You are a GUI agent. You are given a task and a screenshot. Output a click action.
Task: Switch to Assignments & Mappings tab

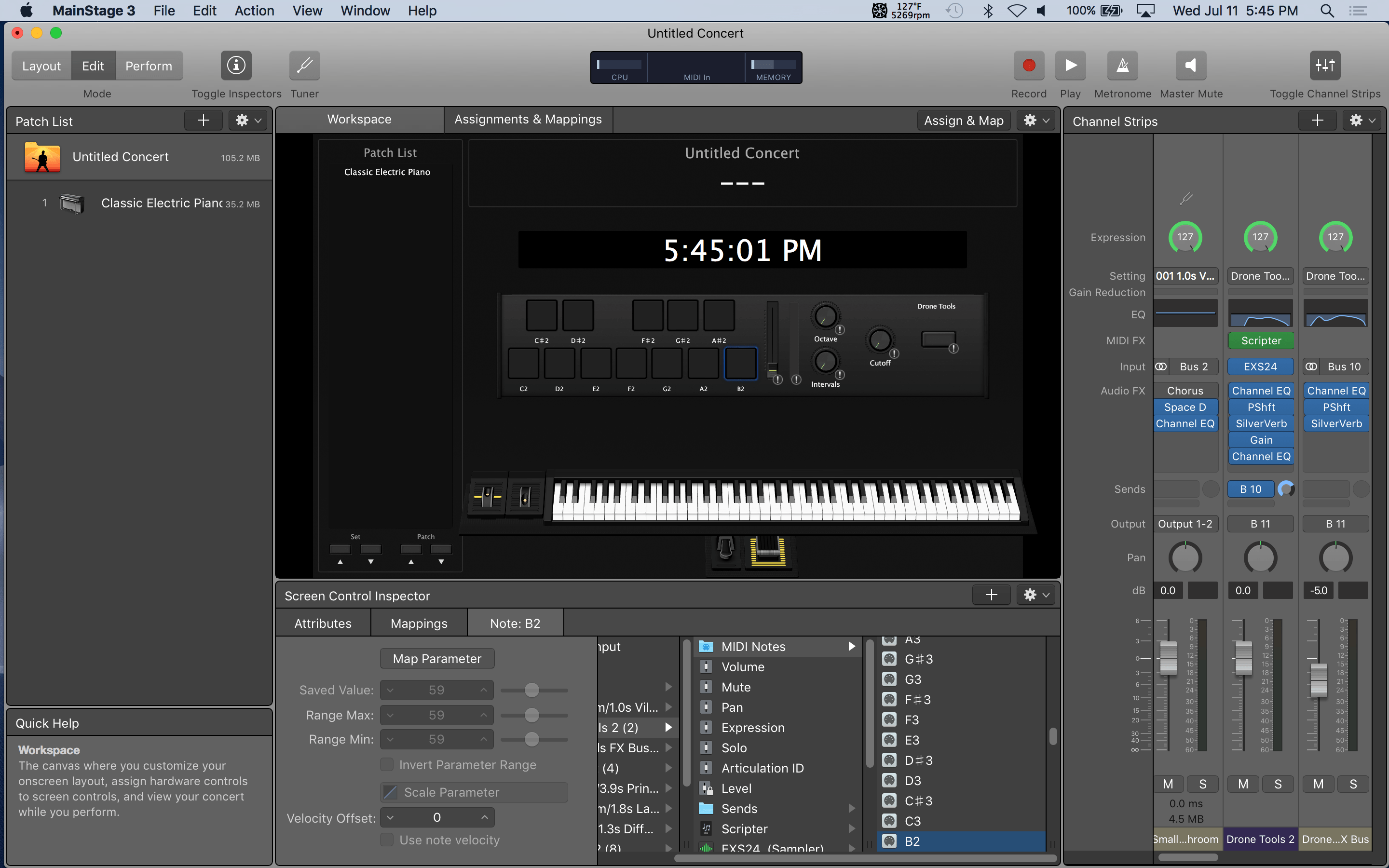528,120
